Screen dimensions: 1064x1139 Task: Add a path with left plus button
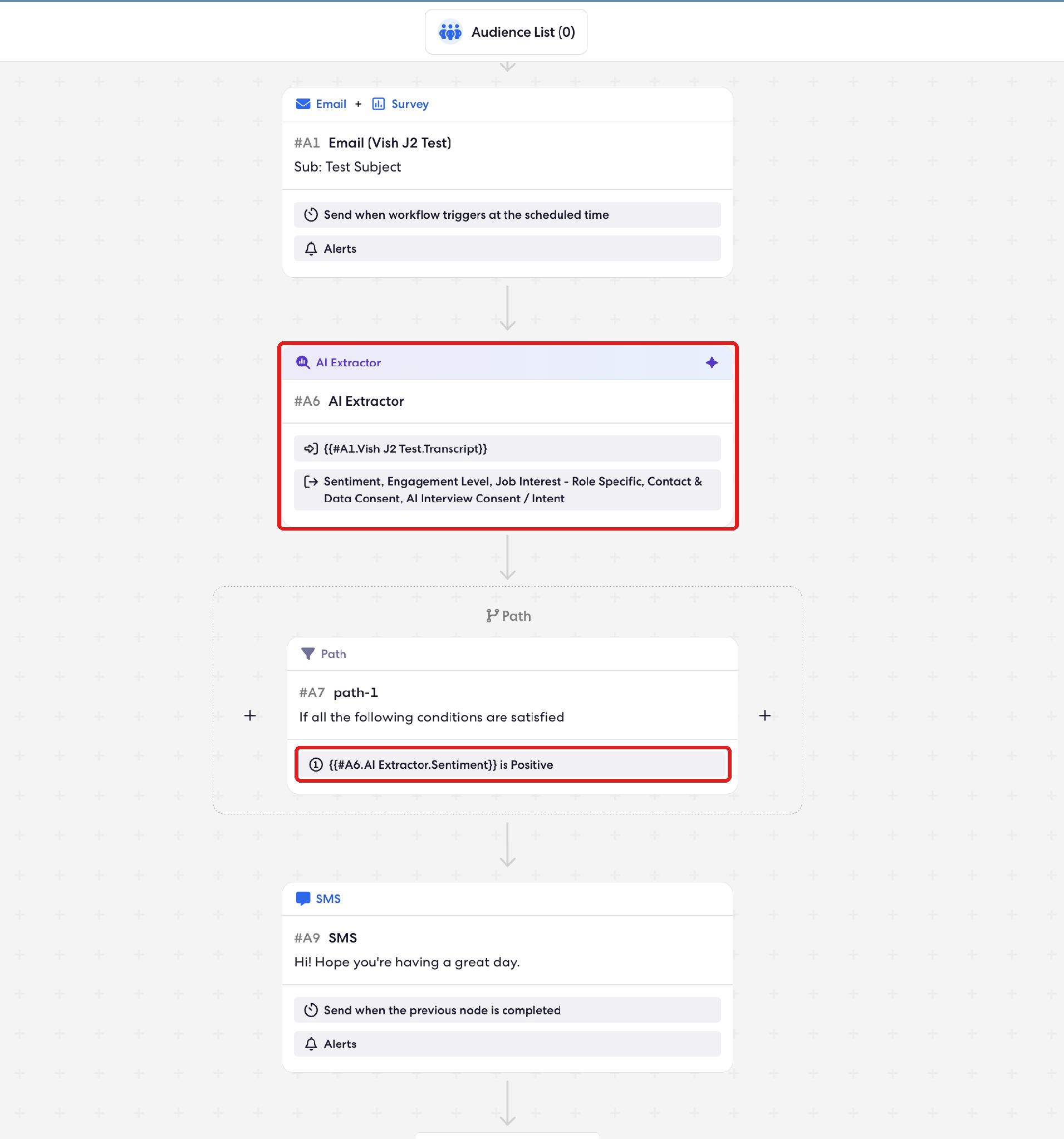(x=250, y=715)
